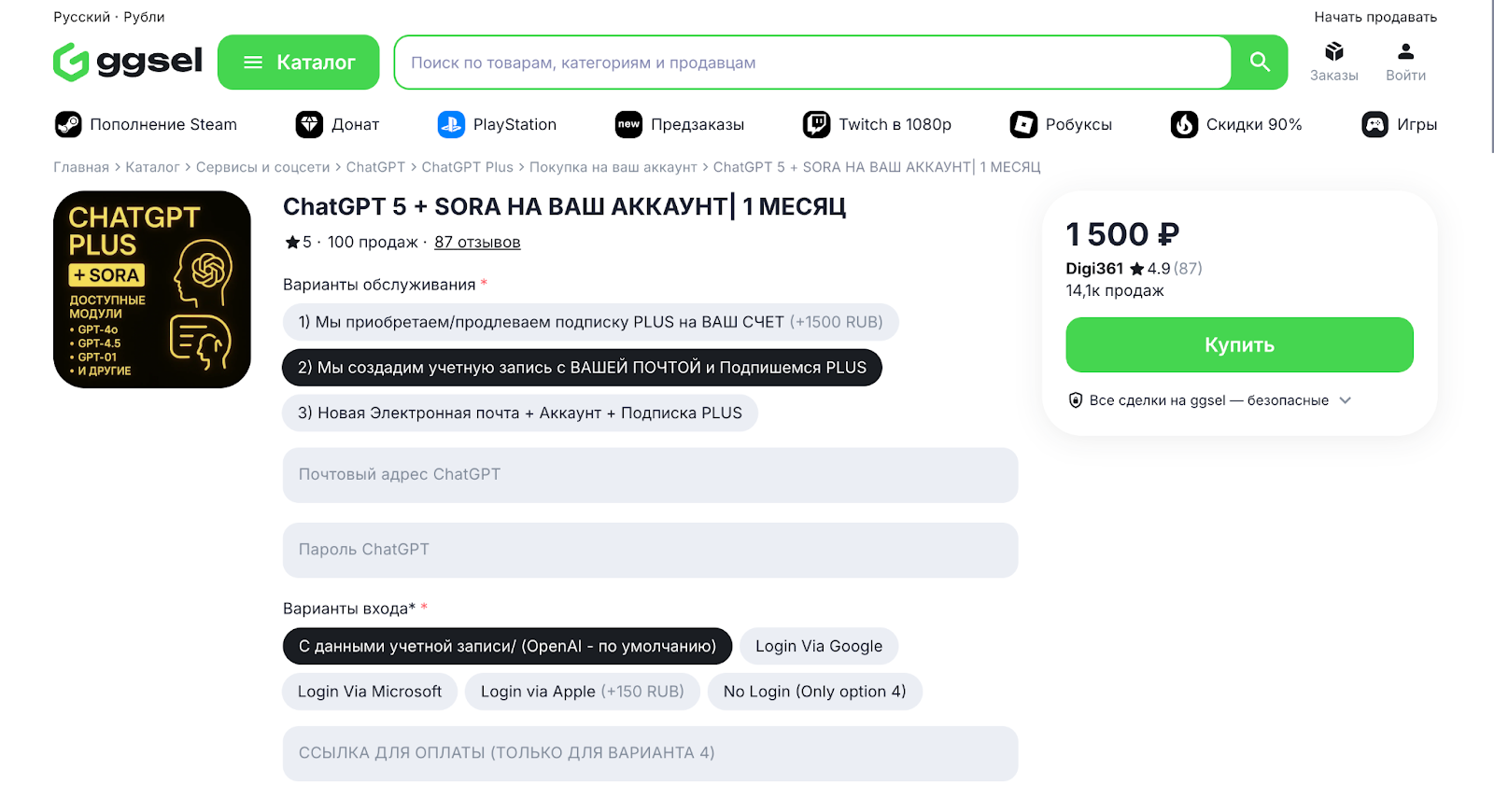Click the Робуксы Roblox icon
Viewport: 1494px width, 812px height.
[x=1023, y=124]
